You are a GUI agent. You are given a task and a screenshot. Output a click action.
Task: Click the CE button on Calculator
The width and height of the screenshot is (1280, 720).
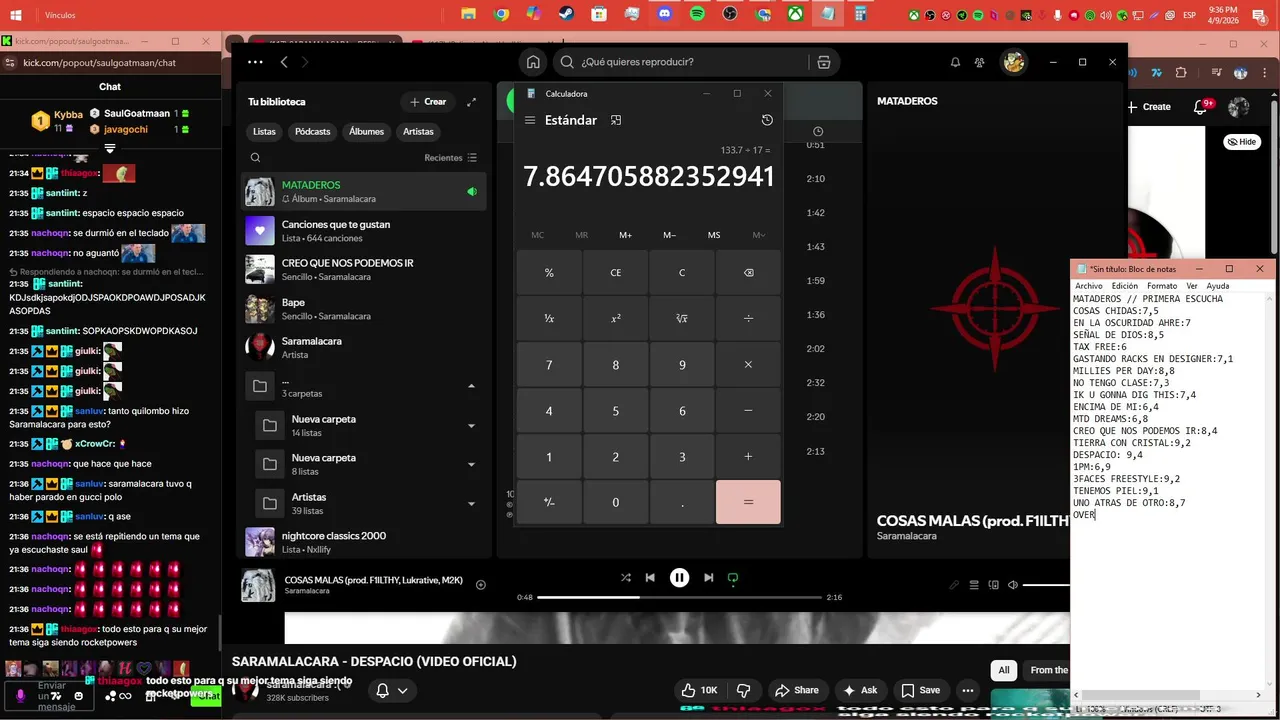click(616, 273)
